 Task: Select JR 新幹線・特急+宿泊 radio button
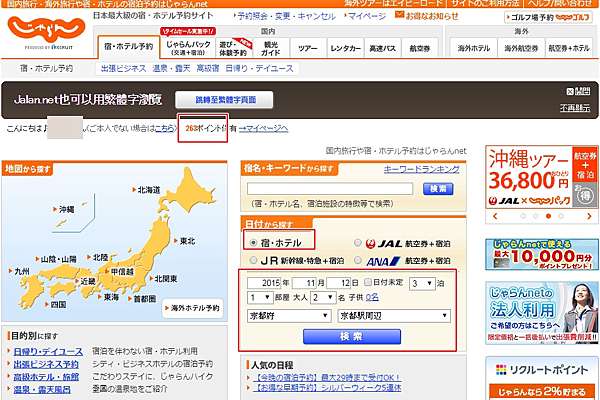(x=253, y=260)
